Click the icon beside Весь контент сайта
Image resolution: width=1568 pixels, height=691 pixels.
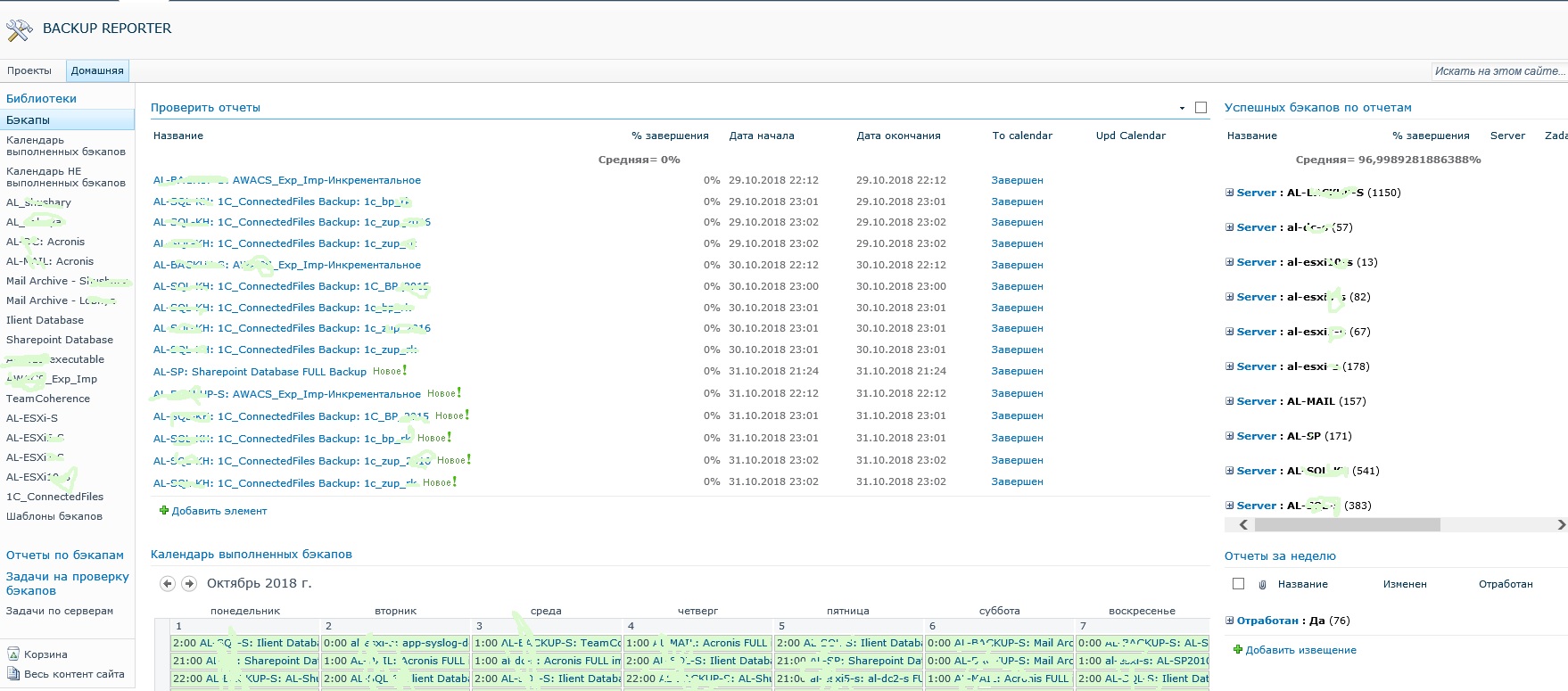point(13,674)
